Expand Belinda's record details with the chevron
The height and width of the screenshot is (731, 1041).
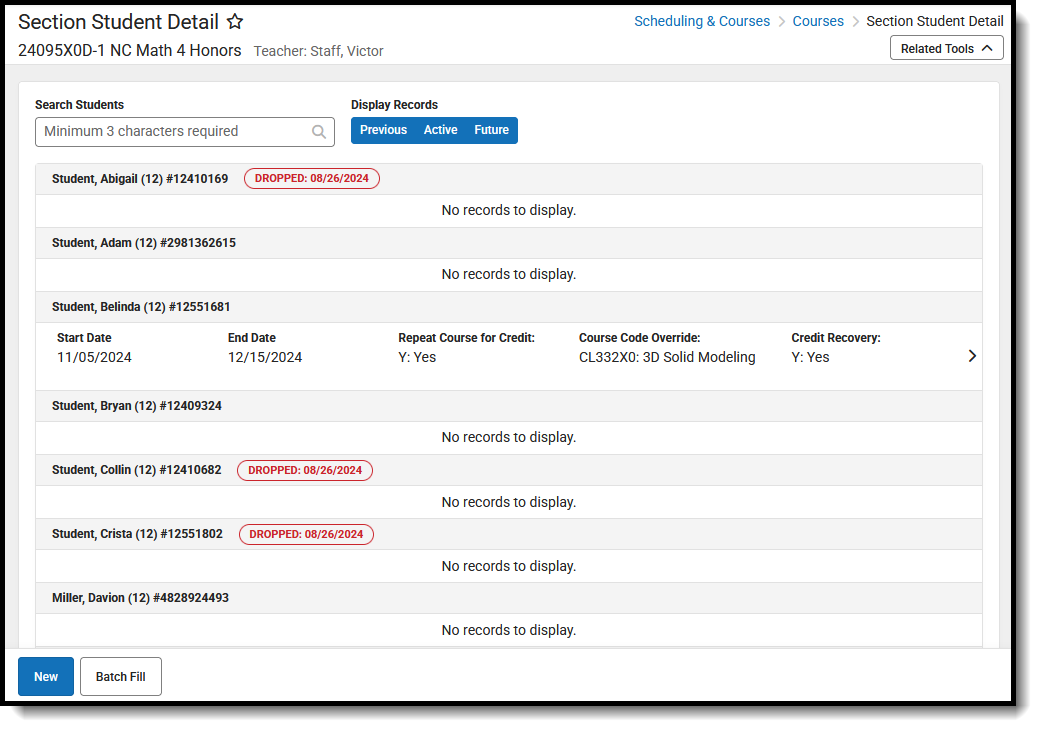coord(971,355)
